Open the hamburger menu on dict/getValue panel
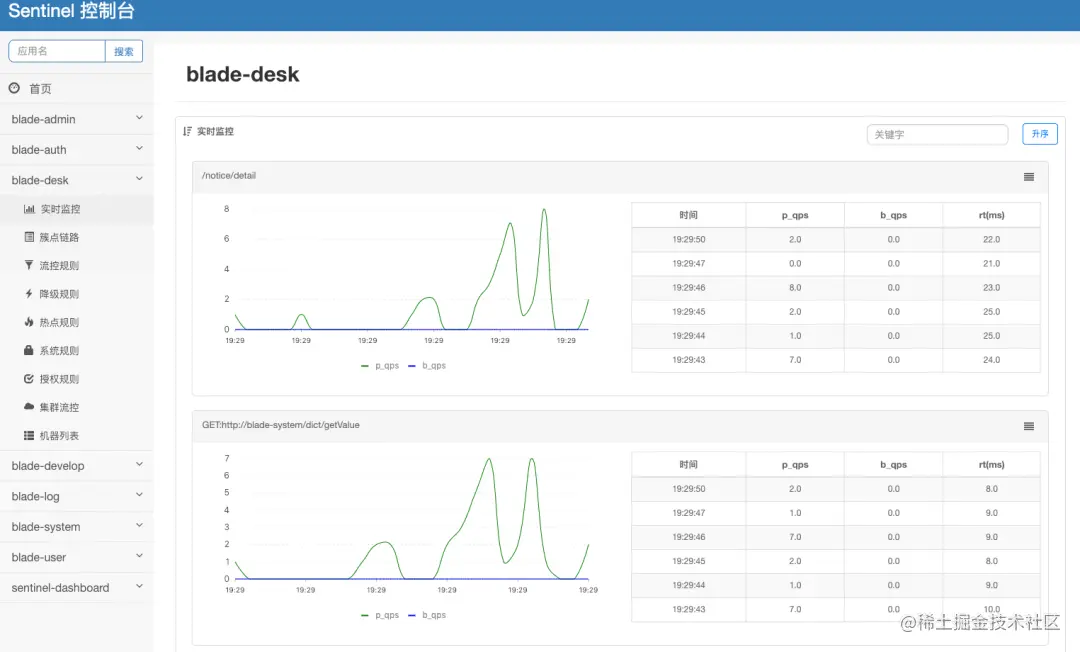1080x652 pixels. coord(1028,426)
